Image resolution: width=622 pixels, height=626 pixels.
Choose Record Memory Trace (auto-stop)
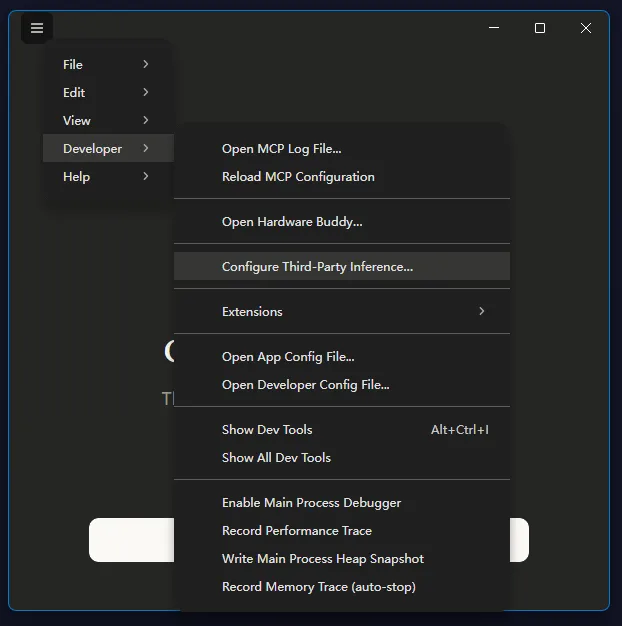(342, 586)
